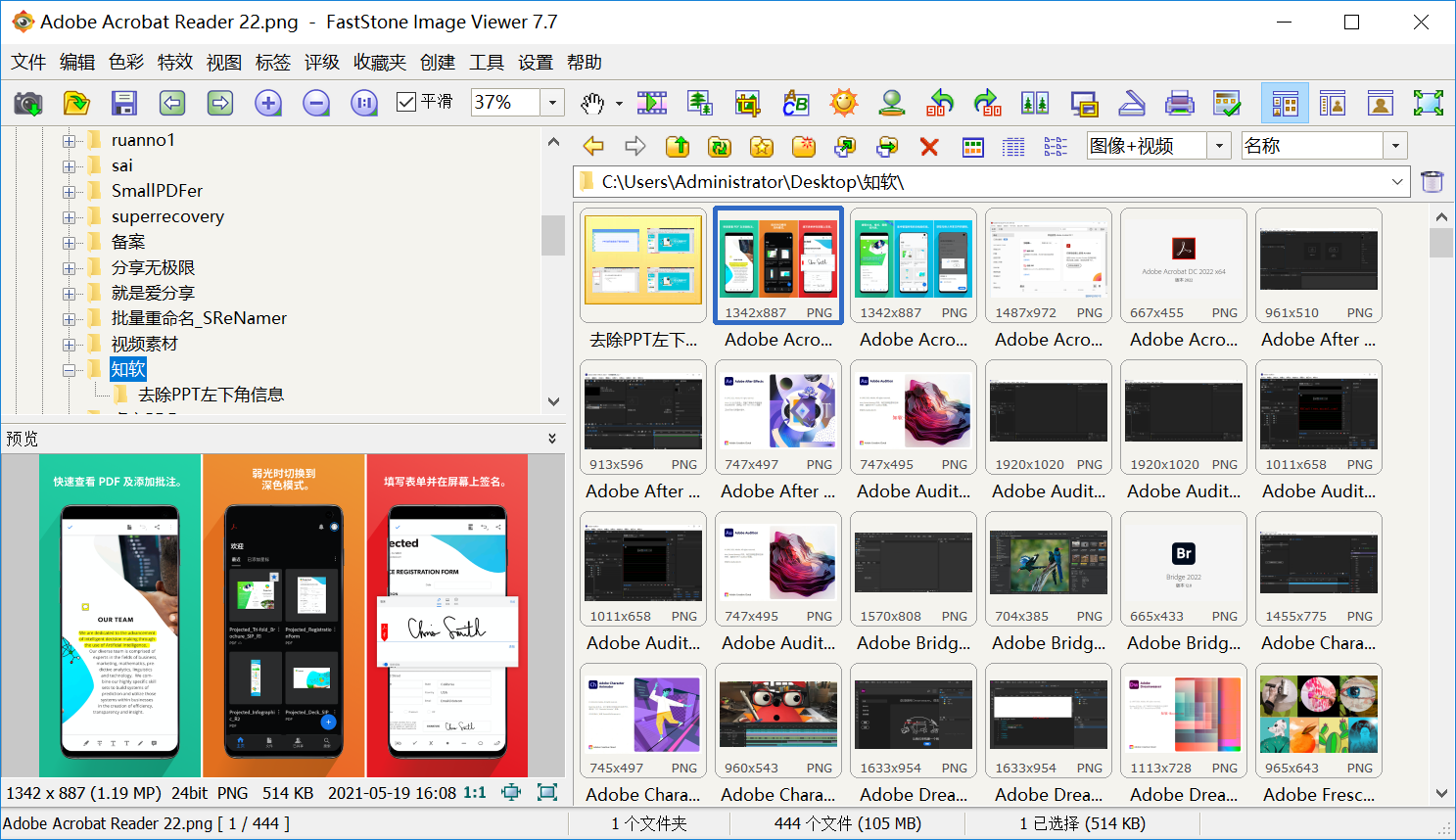The height and width of the screenshot is (840, 1456).
Task: Switch to thumbnails view icon
Action: coord(972,147)
